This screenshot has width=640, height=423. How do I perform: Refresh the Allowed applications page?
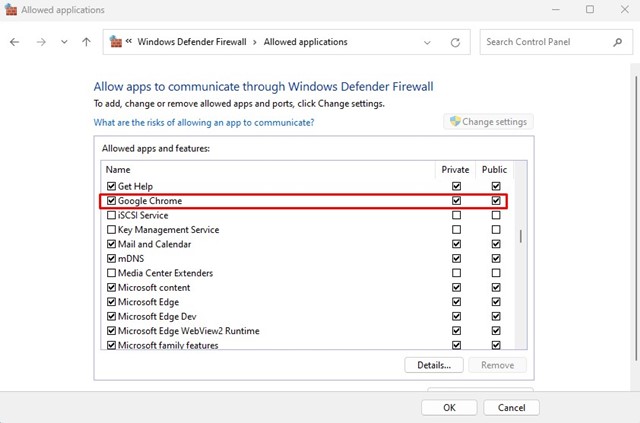[455, 42]
